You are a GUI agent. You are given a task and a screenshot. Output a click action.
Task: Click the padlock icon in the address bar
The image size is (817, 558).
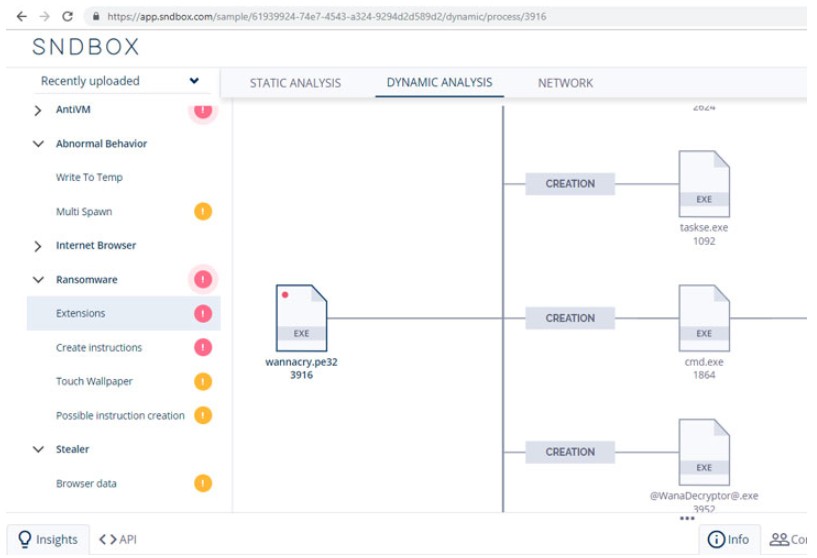(96, 17)
